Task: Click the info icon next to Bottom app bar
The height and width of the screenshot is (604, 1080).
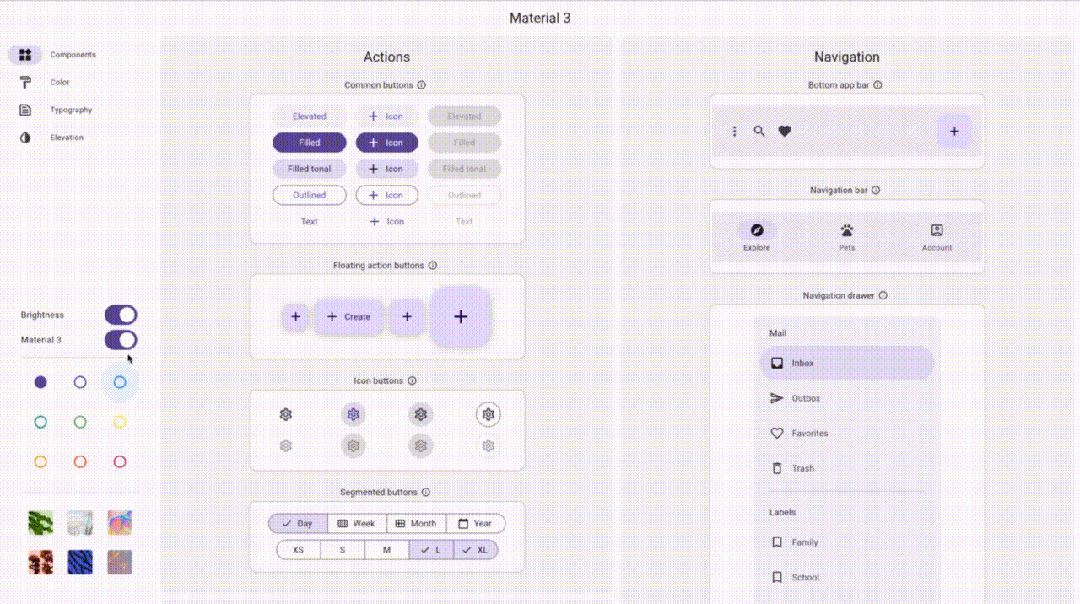Action: pos(878,85)
